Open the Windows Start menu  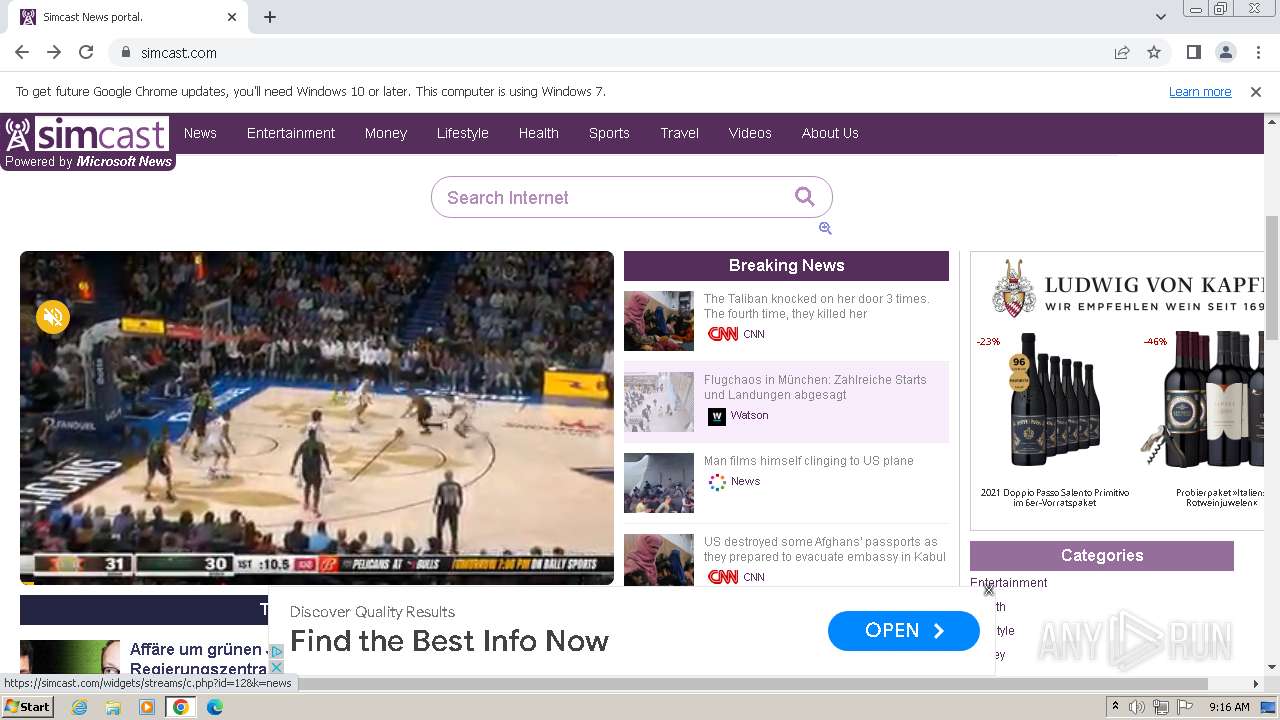coord(27,707)
